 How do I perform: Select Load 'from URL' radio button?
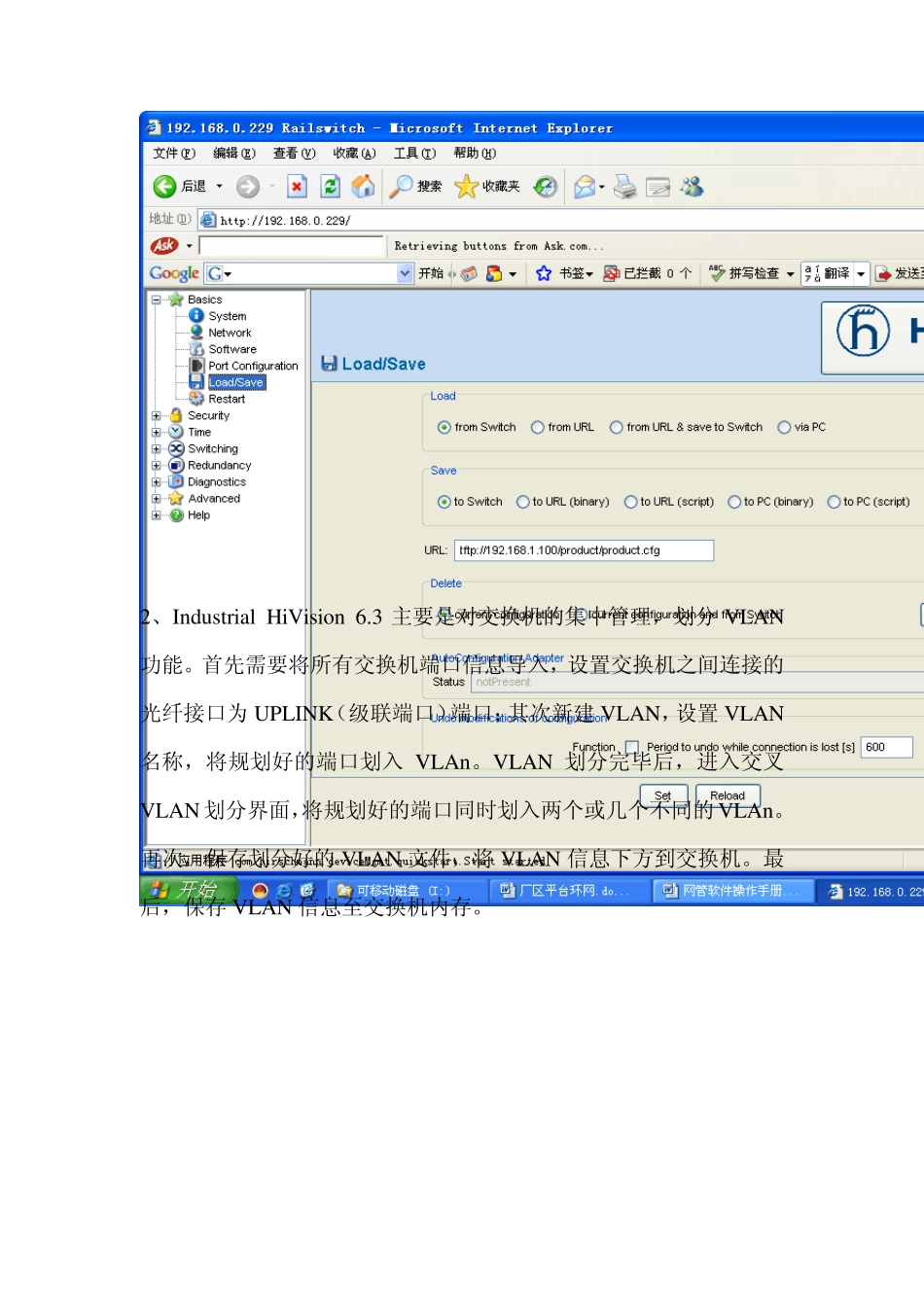pos(537,427)
